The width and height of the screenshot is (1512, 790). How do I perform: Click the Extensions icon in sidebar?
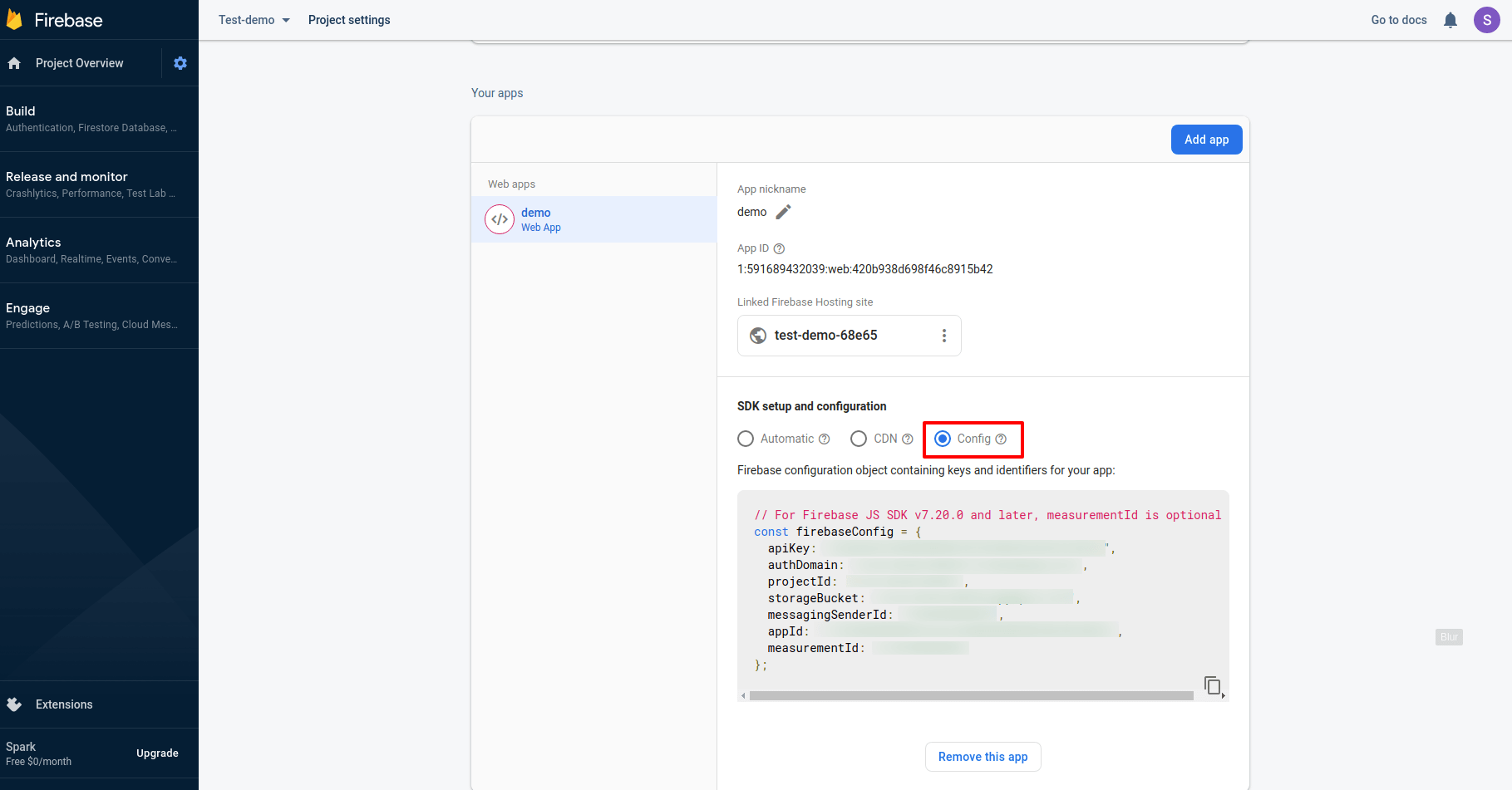(14, 704)
